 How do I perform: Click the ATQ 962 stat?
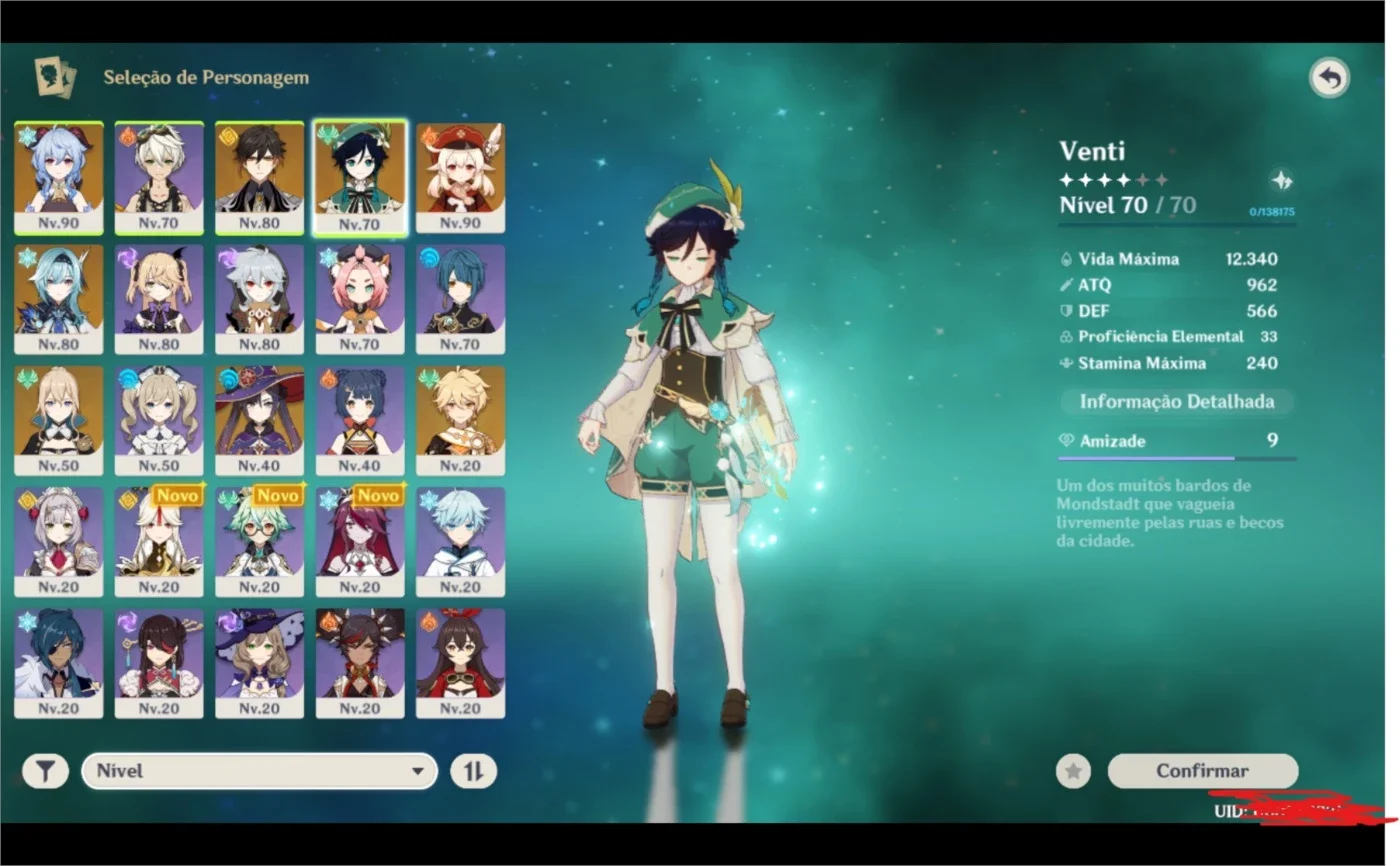(1168, 285)
